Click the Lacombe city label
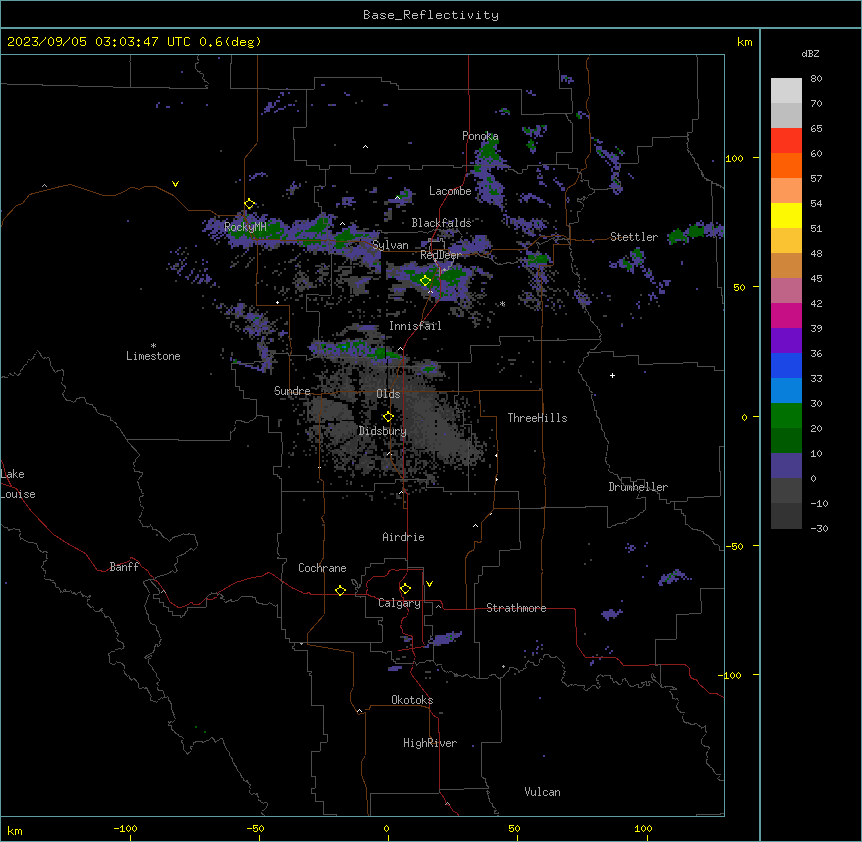This screenshot has height=842, width=862. click(x=450, y=191)
